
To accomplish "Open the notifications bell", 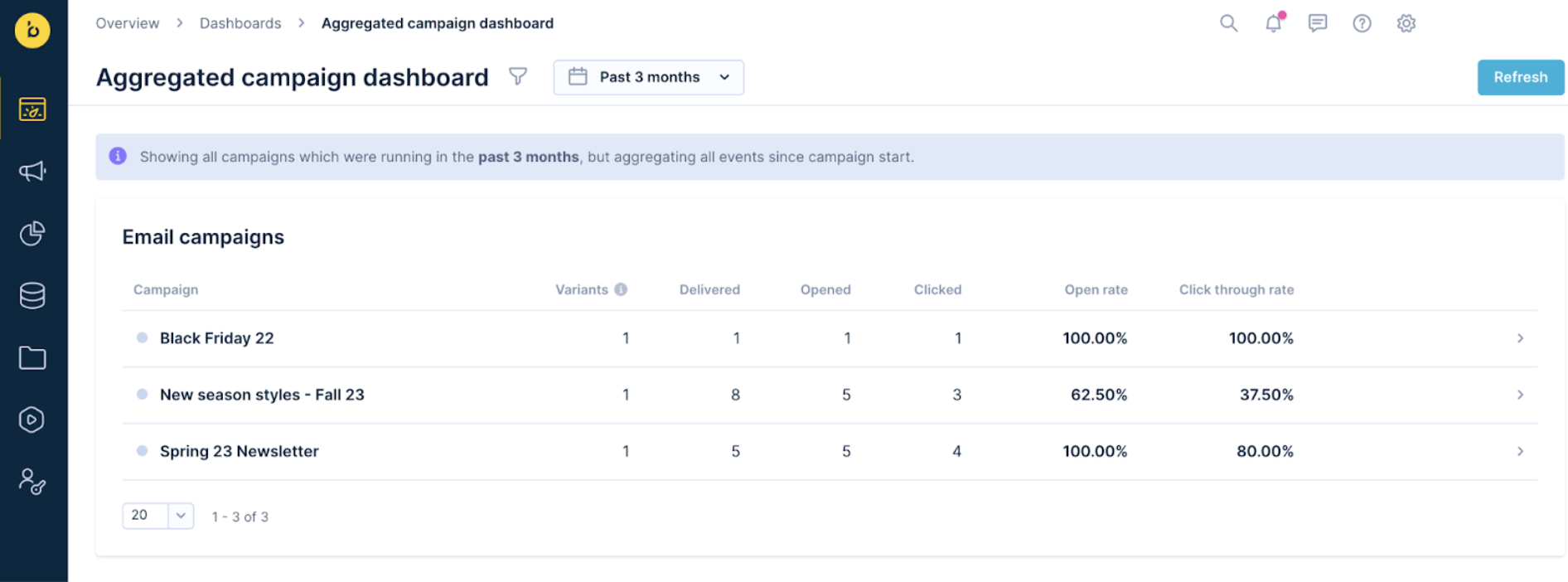I will click(1273, 23).
